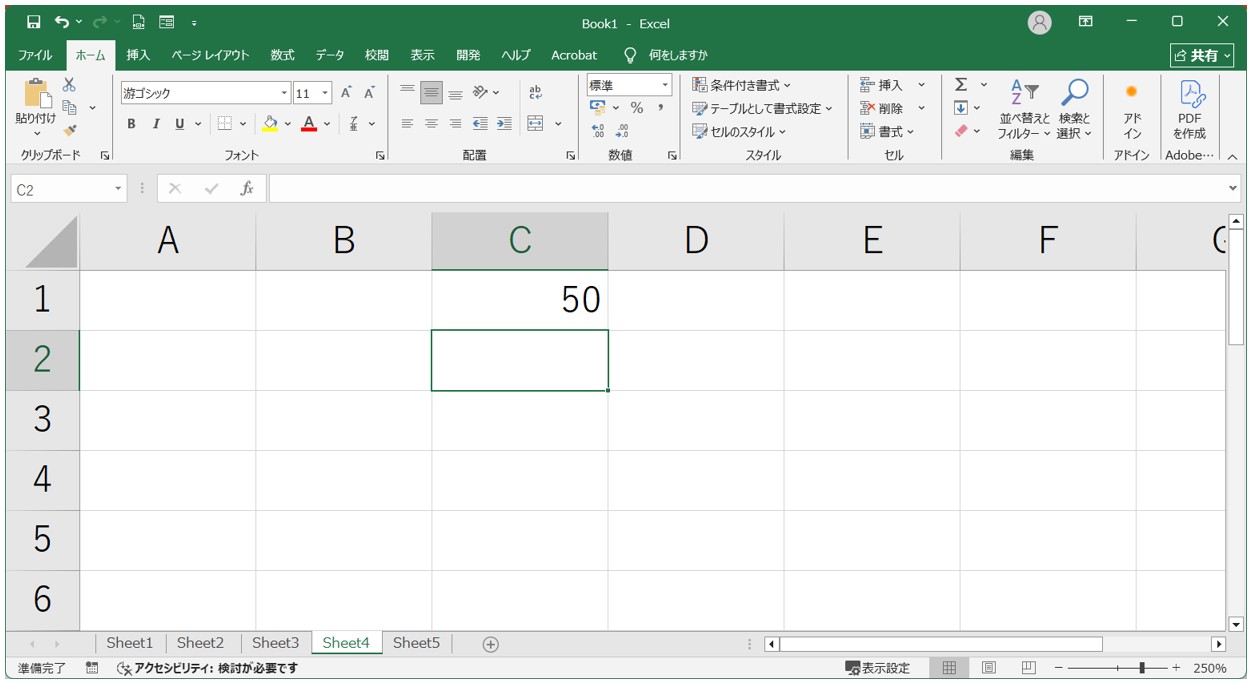This screenshot has height=684, width=1253.
Task: Select the Format Painter brush
Action: [69, 129]
